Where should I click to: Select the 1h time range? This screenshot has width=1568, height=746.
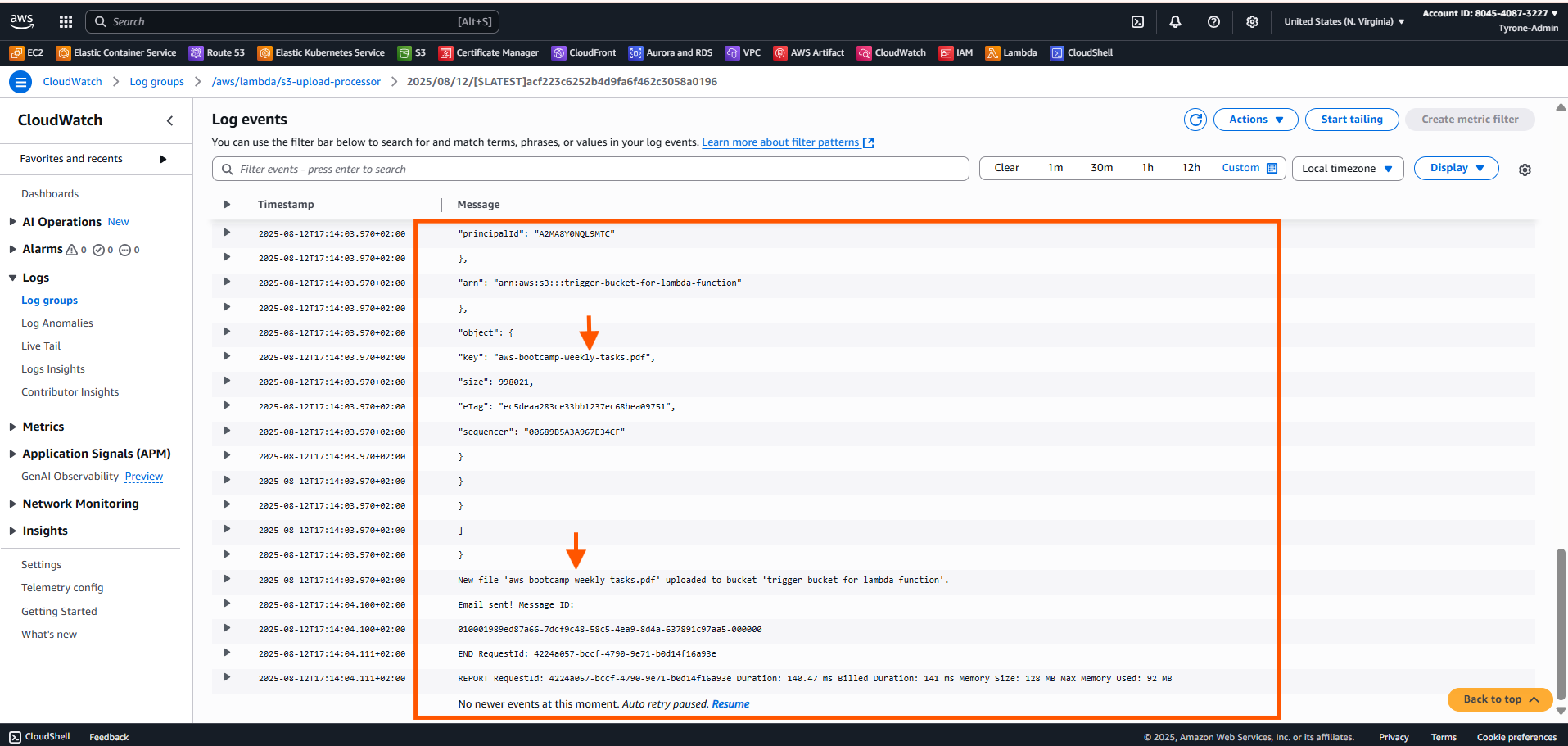coord(1147,168)
